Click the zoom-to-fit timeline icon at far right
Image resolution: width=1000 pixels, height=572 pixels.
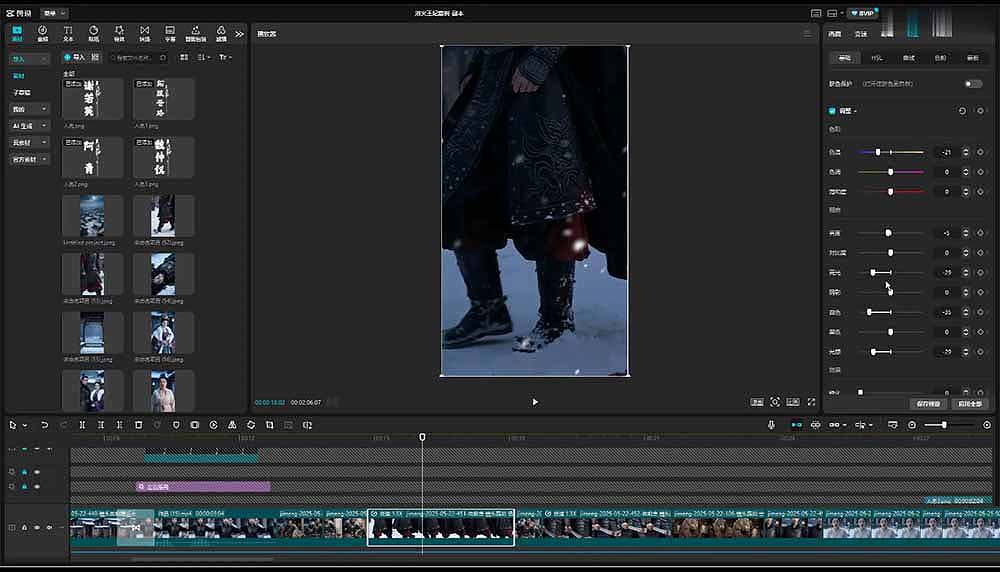(x=987, y=425)
